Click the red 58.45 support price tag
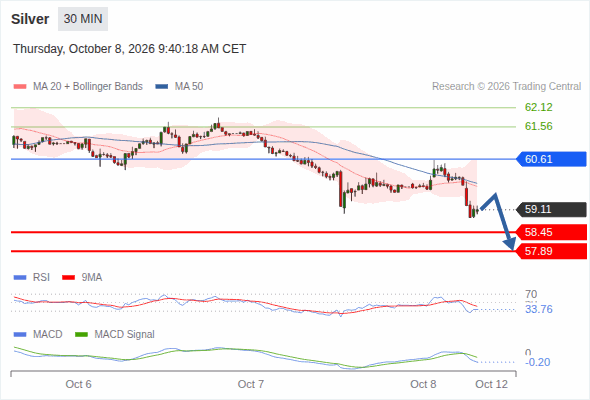 click(551, 232)
